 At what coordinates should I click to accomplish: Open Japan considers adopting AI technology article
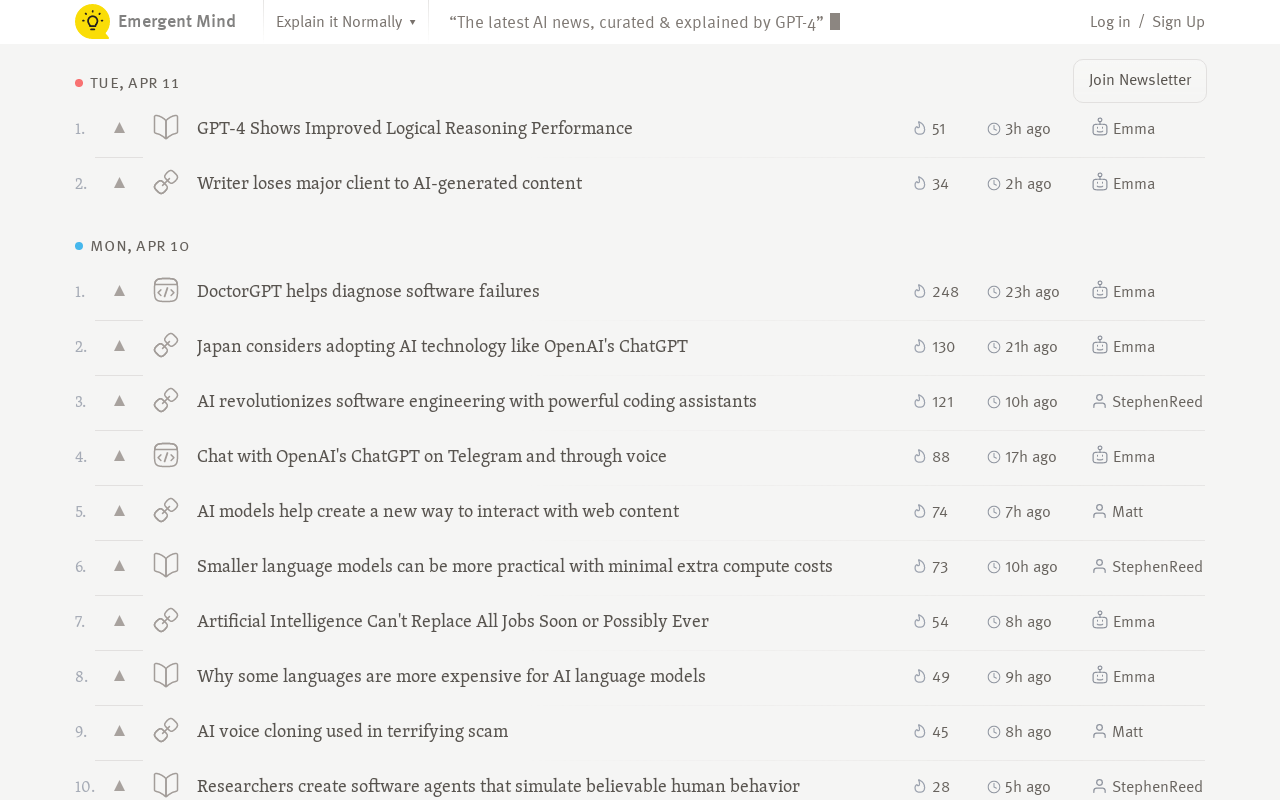442,346
